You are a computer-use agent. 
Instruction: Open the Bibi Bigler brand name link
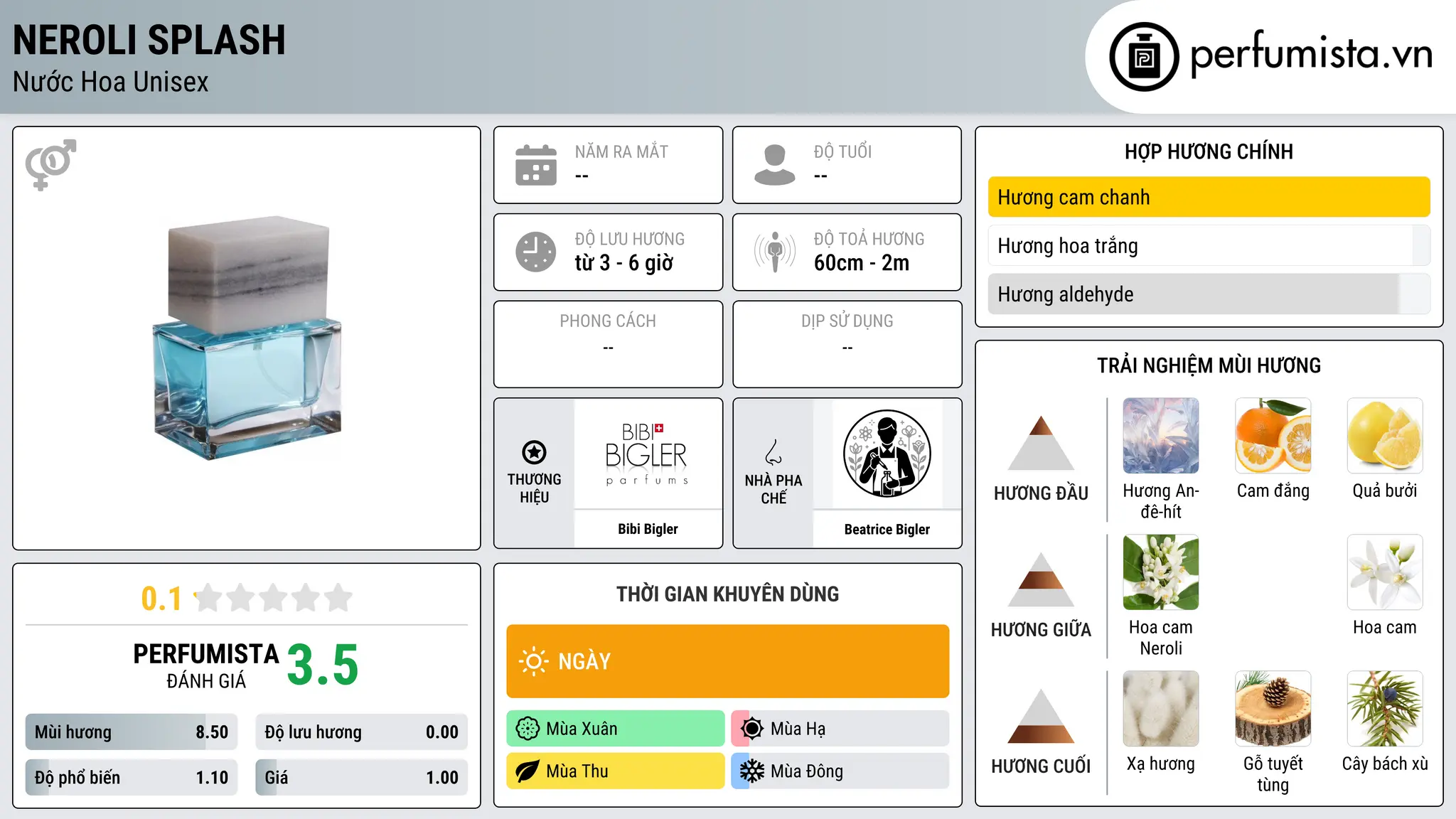tap(648, 529)
